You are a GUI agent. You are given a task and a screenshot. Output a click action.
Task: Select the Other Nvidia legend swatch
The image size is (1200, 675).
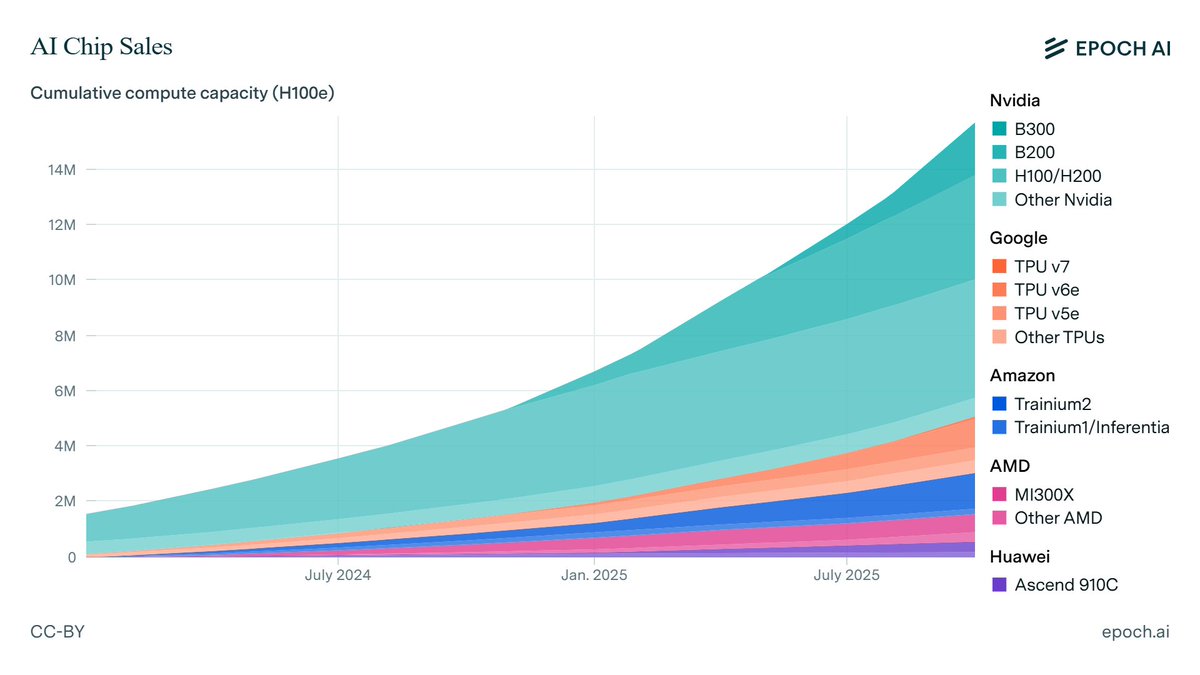tap(998, 199)
